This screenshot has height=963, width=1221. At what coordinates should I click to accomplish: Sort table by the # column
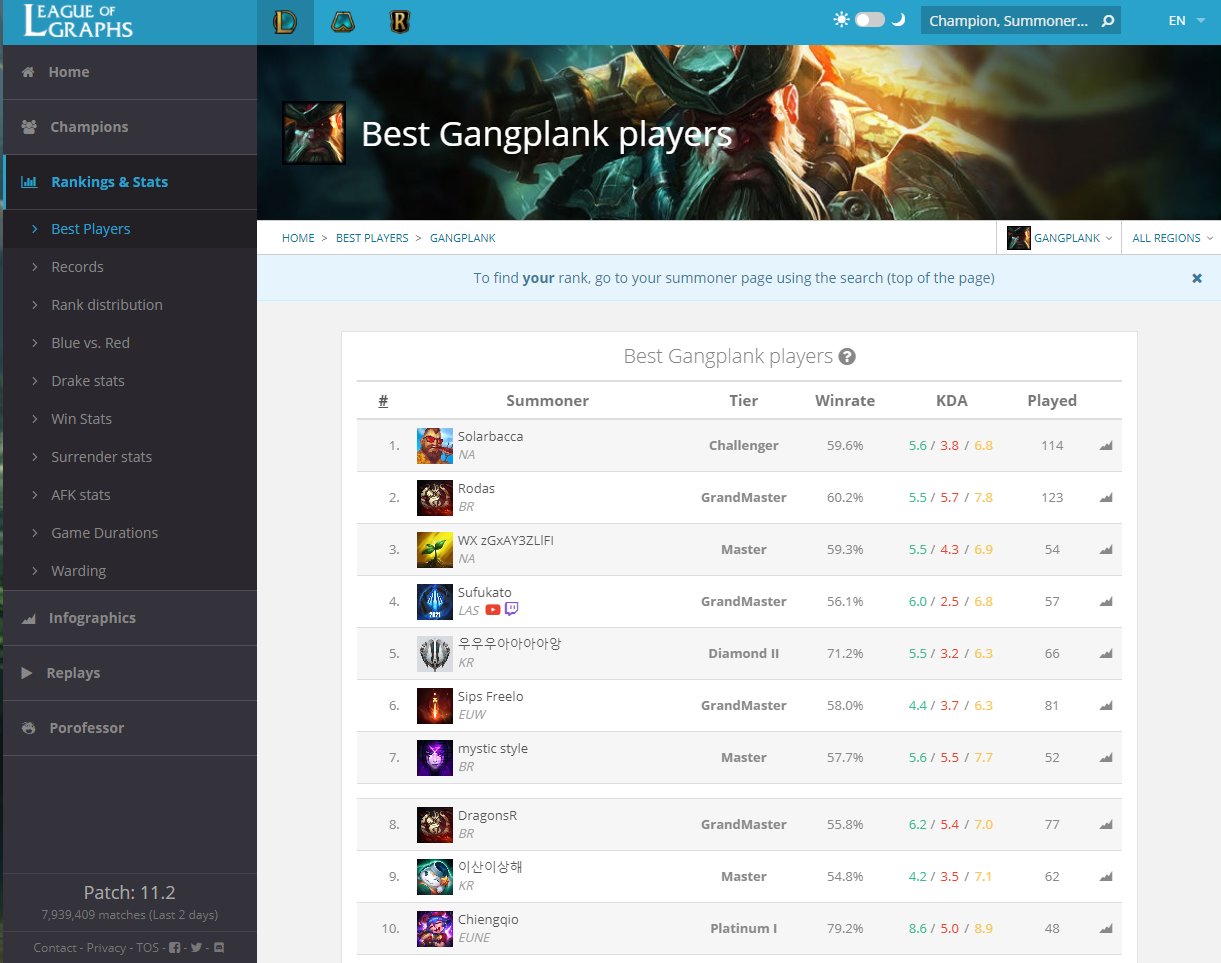pos(383,401)
